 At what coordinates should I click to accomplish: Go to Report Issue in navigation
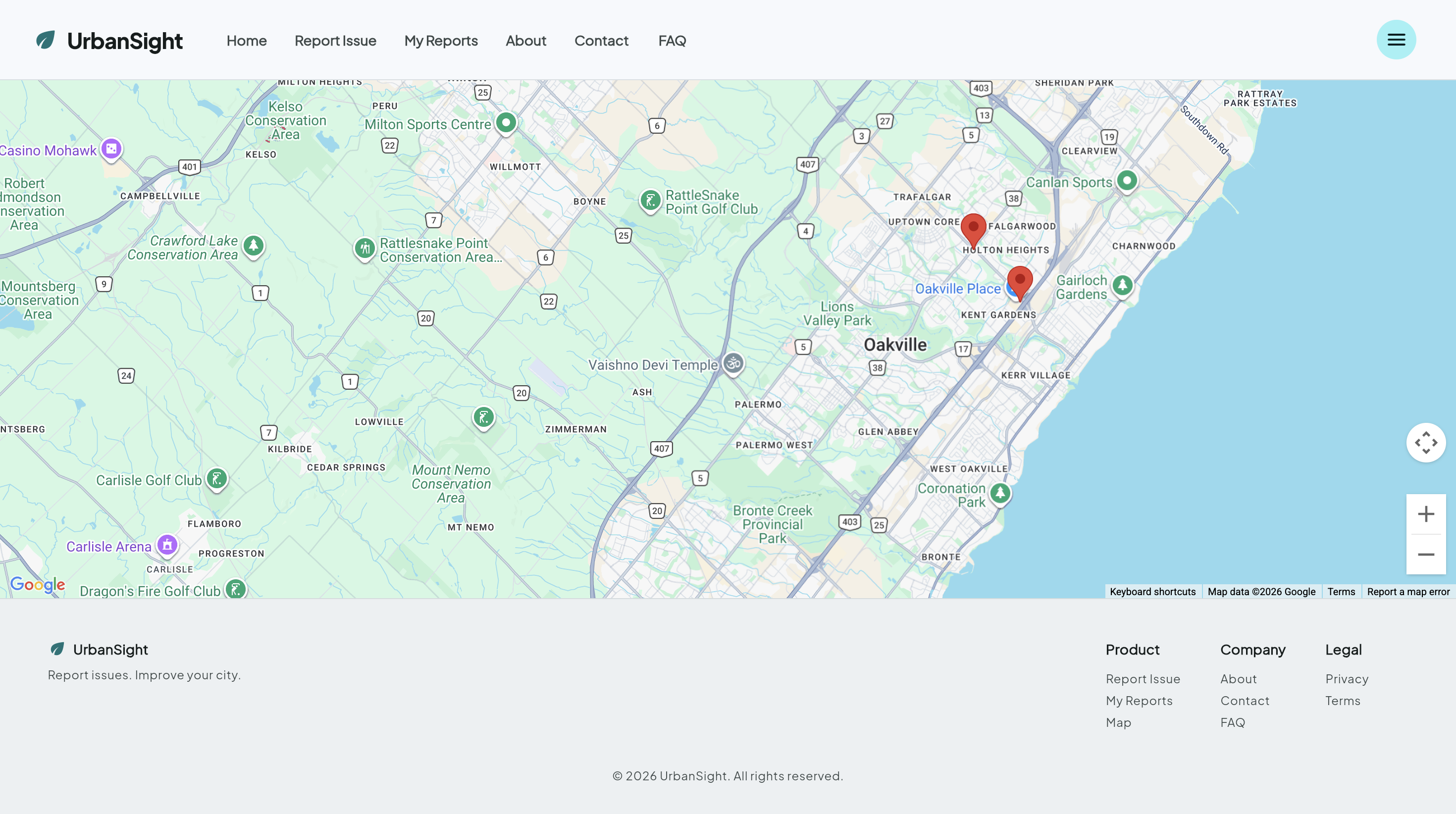335,41
